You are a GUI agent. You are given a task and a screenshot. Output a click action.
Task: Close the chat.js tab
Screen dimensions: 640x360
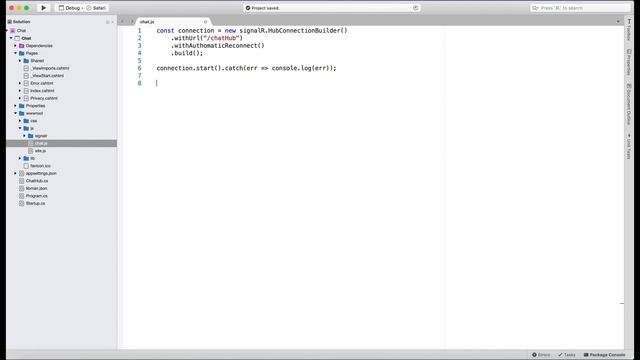[x=205, y=22]
